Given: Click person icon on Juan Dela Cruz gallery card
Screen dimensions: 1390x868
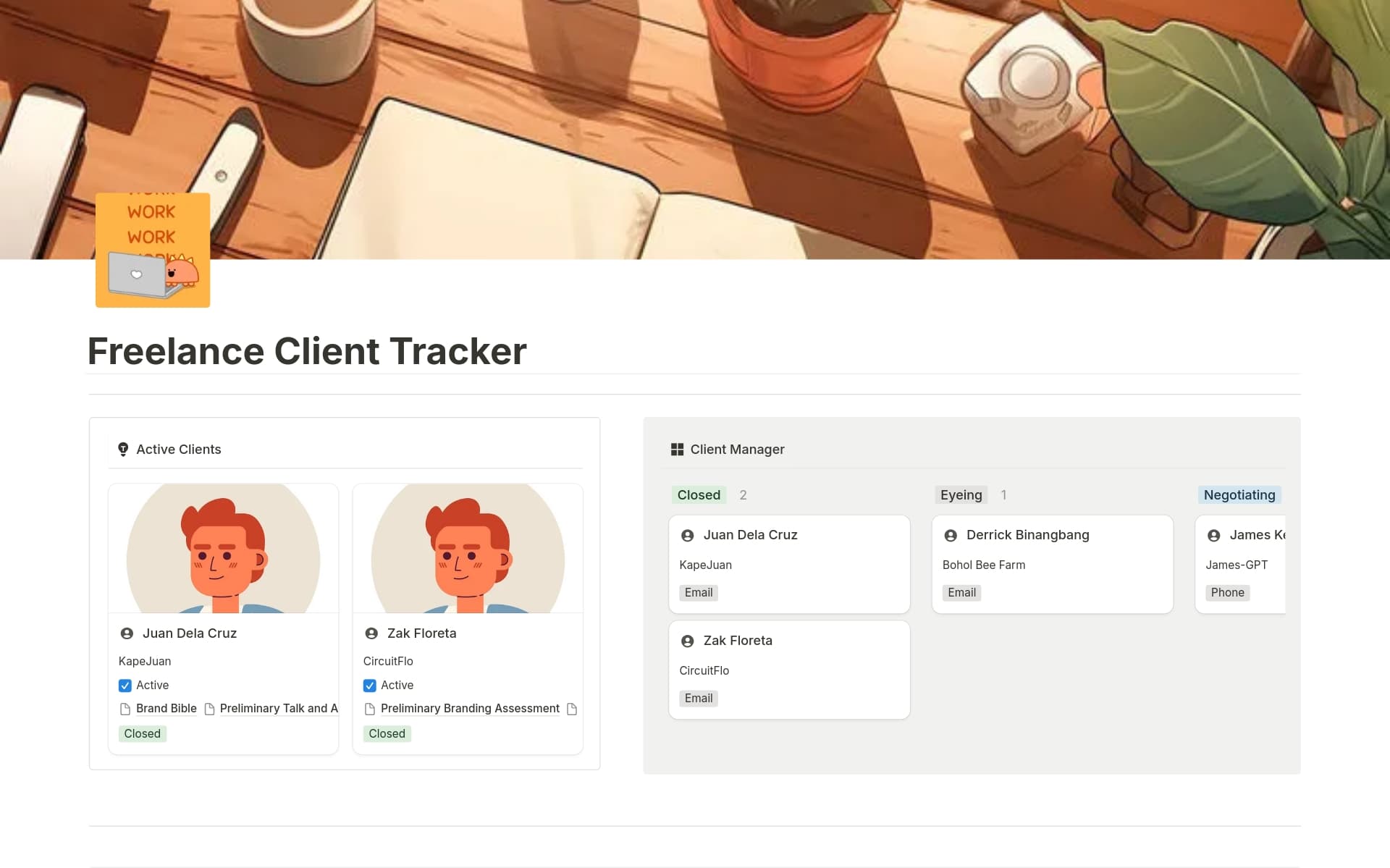Looking at the screenshot, I should point(127,633).
